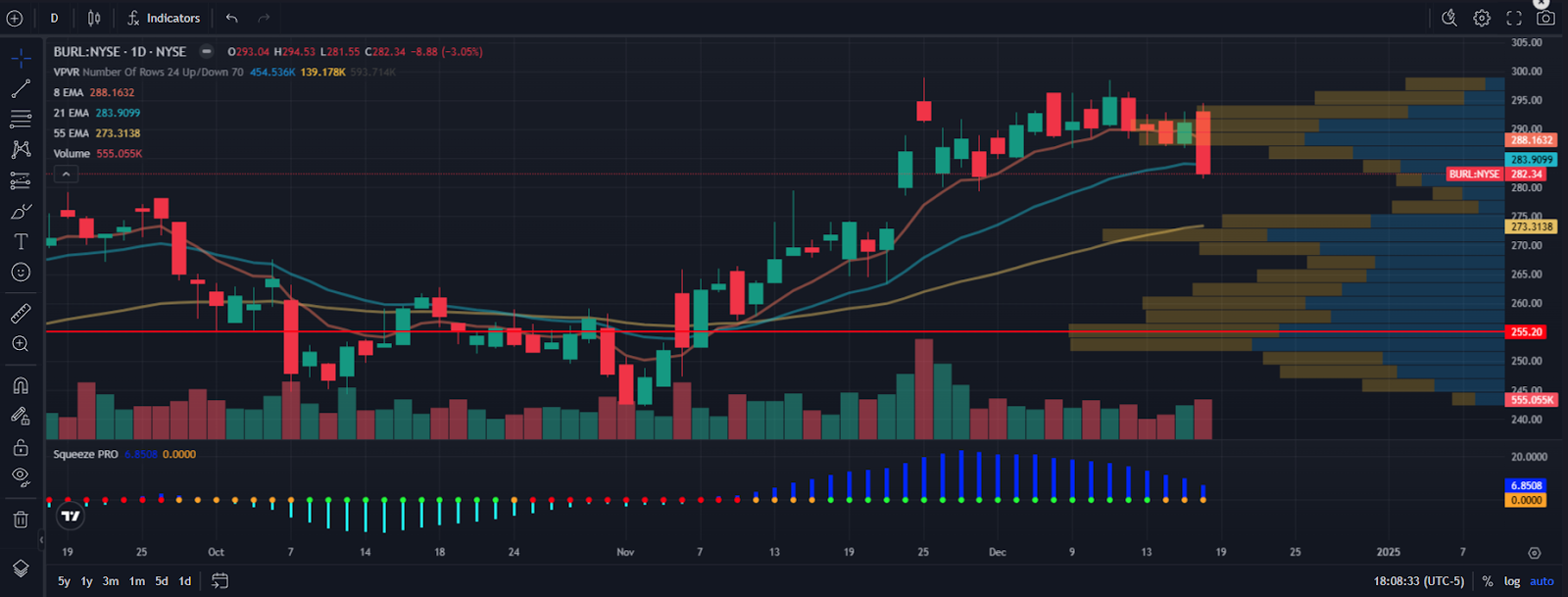
Task: Open chart settings gear icon
Action: click(1482, 18)
